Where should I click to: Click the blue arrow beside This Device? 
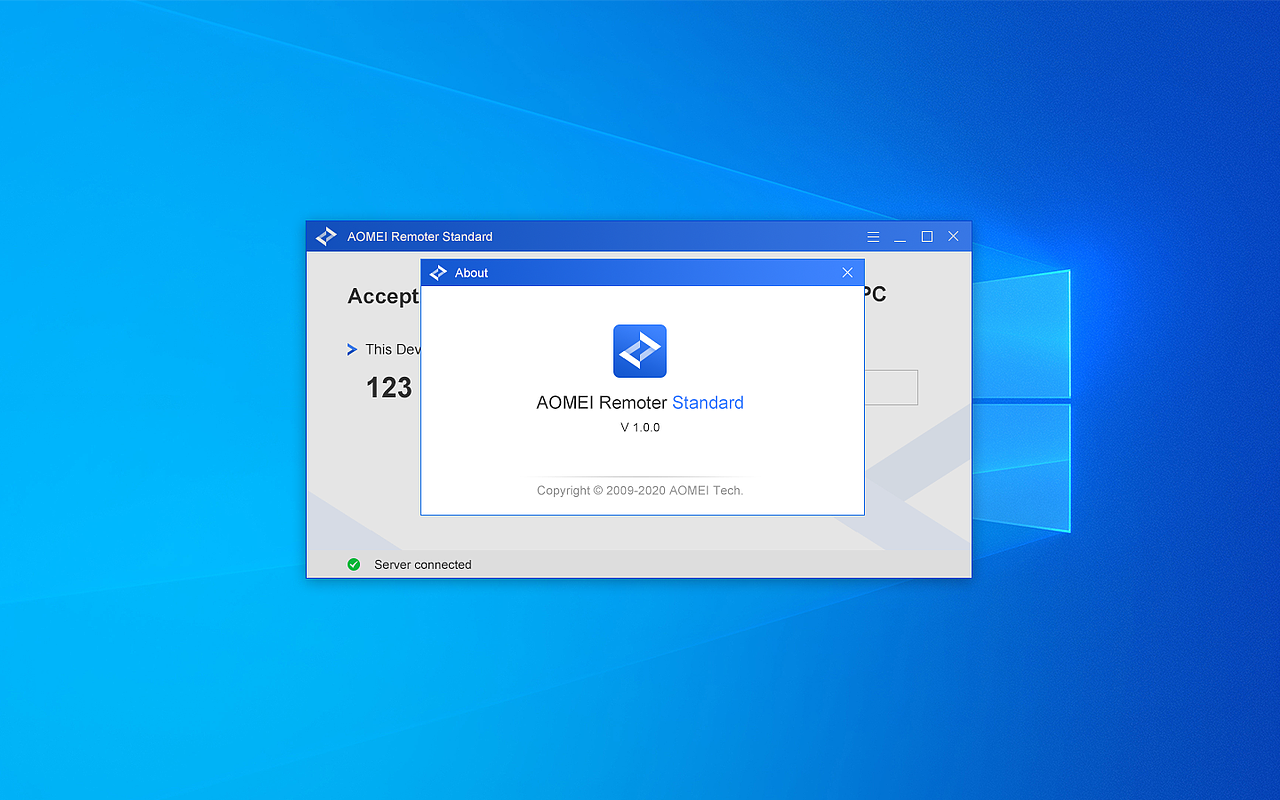352,349
